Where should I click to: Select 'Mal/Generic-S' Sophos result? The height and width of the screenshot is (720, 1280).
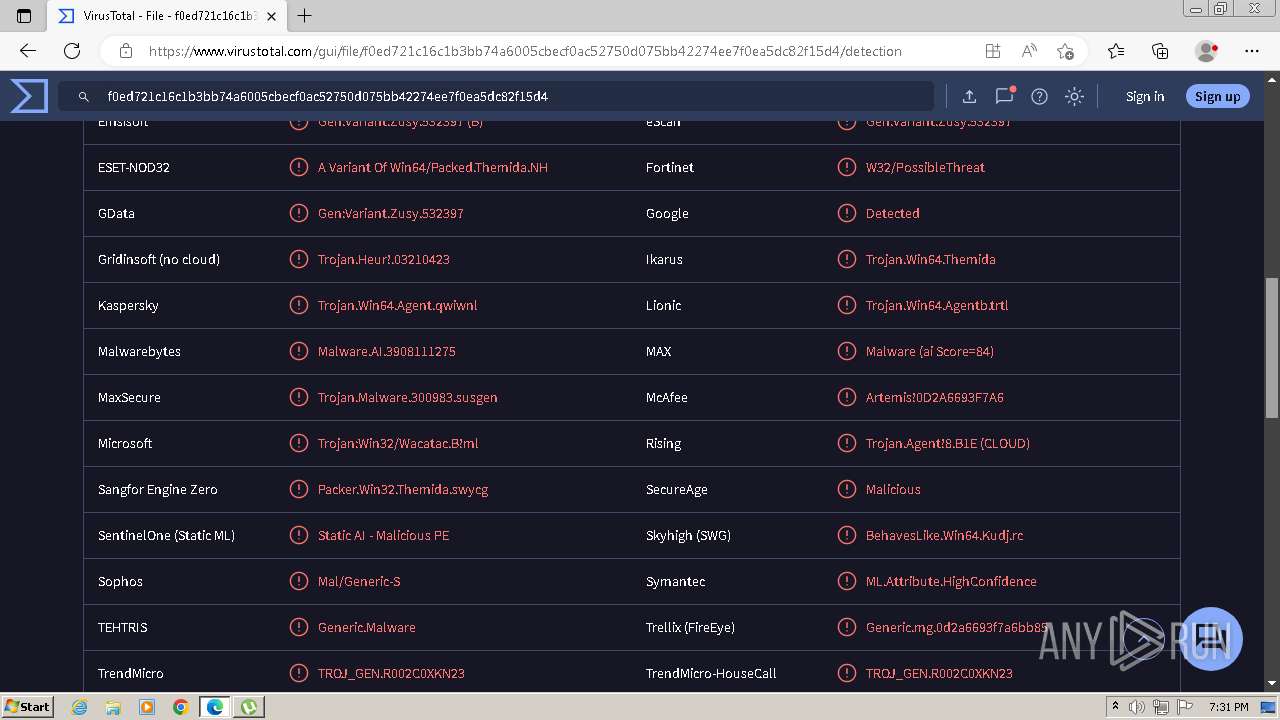[x=359, y=581]
